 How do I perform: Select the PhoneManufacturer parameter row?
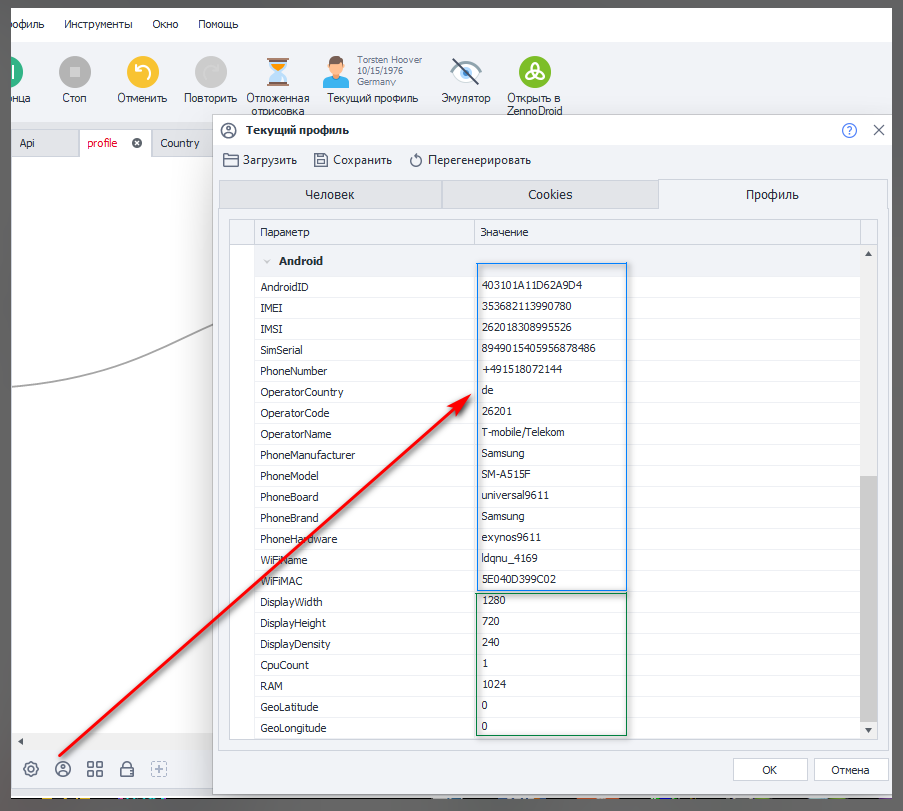coord(557,455)
